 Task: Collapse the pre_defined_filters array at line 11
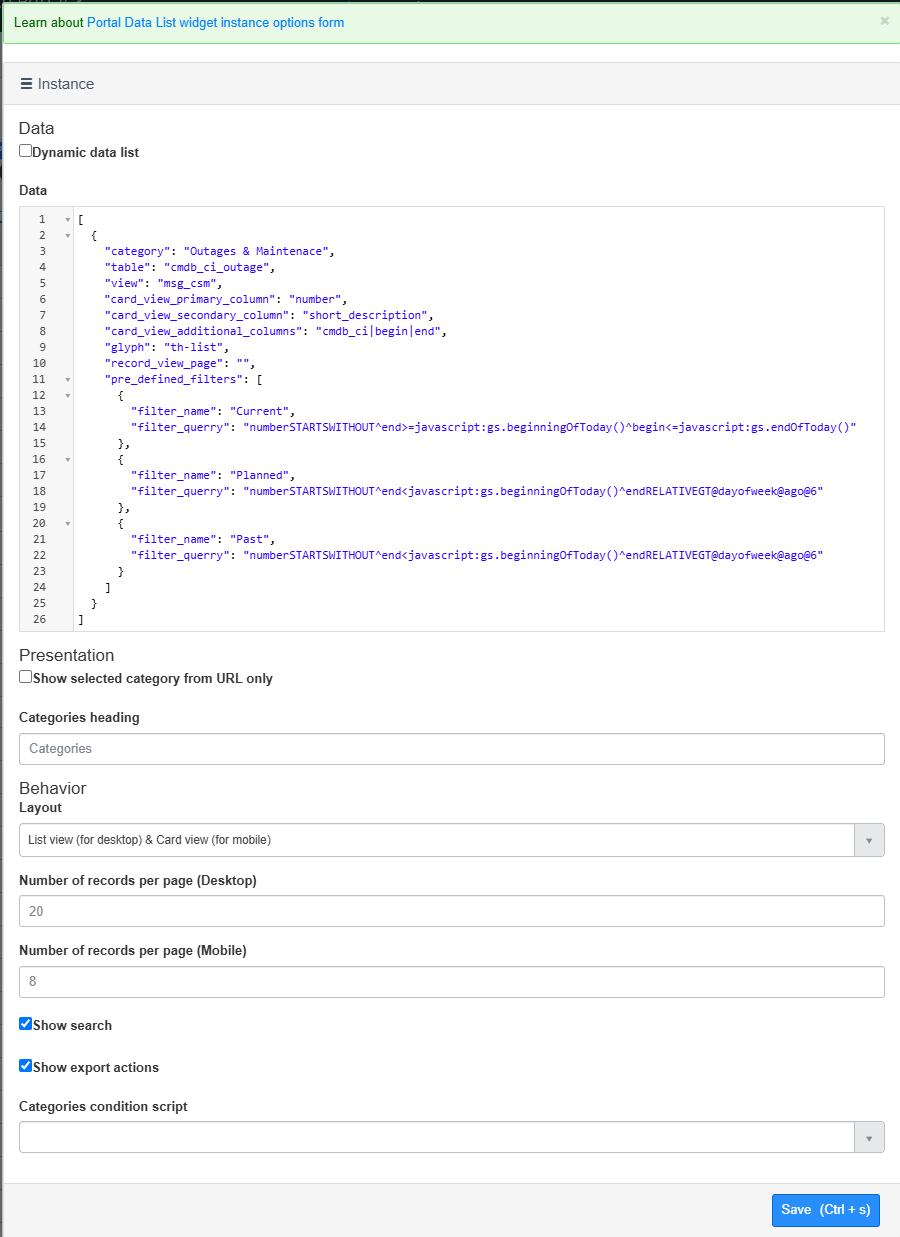tap(66, 379)
